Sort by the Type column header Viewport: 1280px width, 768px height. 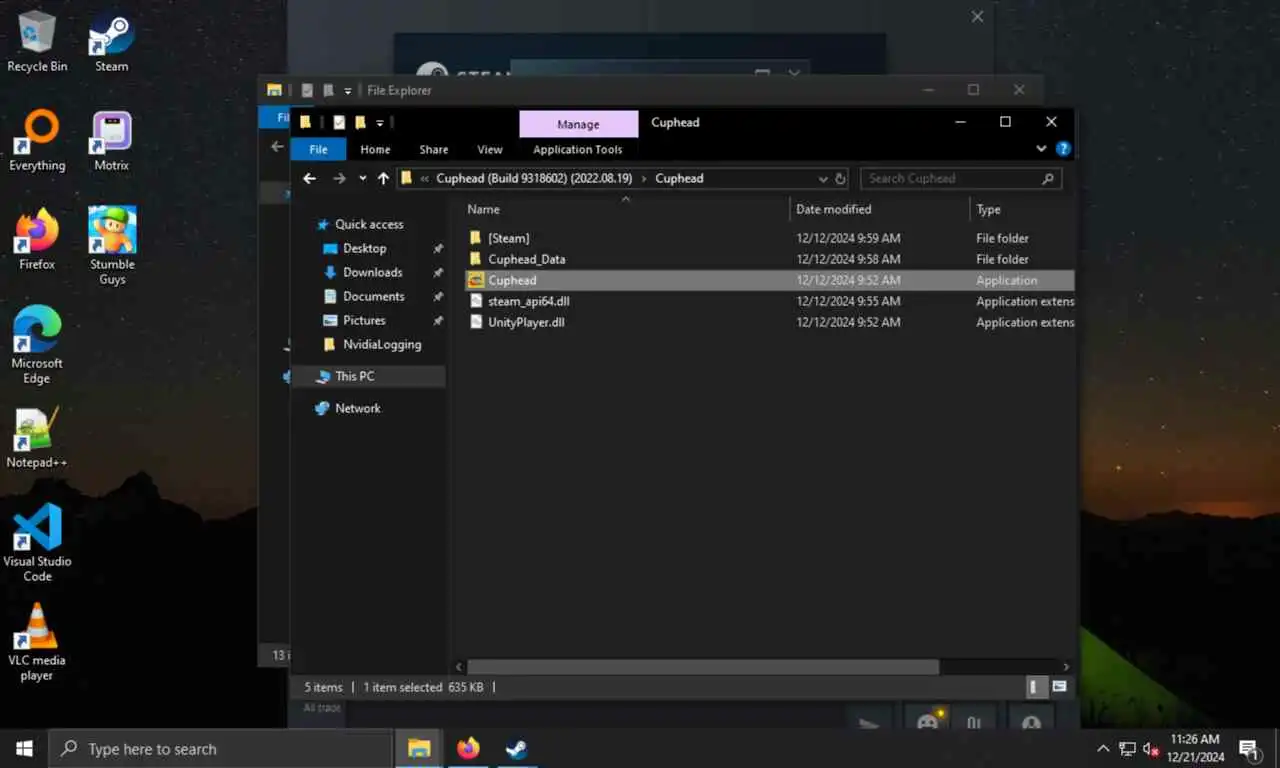(1023, 209)
